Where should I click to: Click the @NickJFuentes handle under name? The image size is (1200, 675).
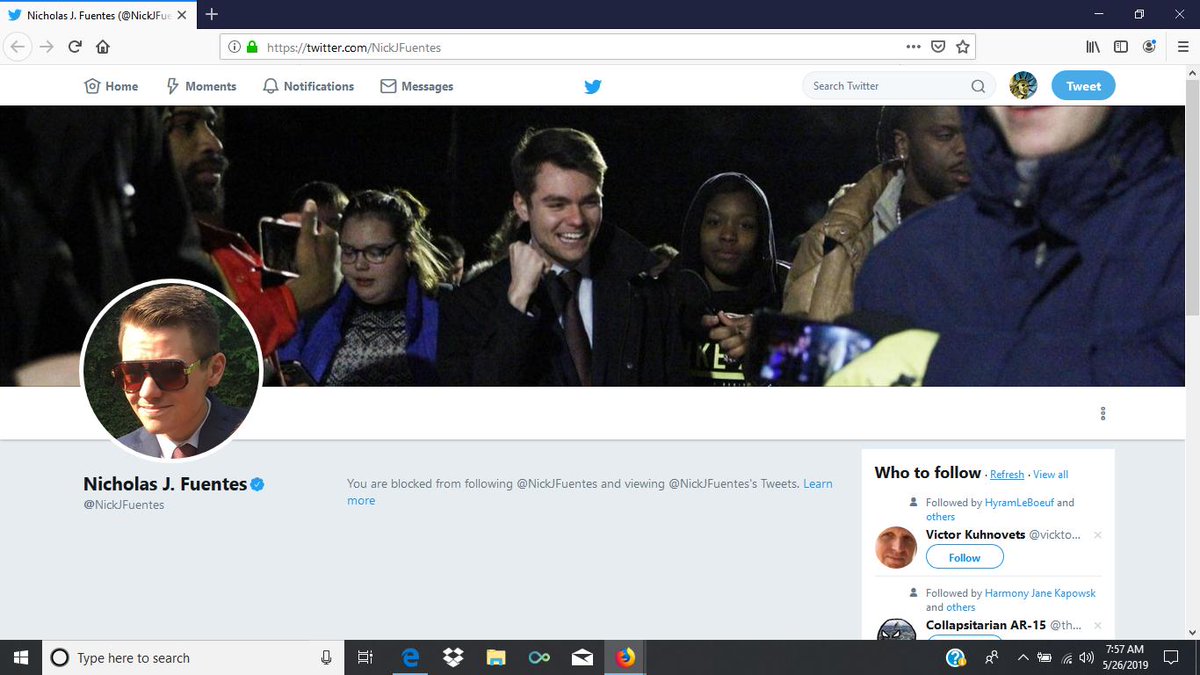click(x=124, y=505)
